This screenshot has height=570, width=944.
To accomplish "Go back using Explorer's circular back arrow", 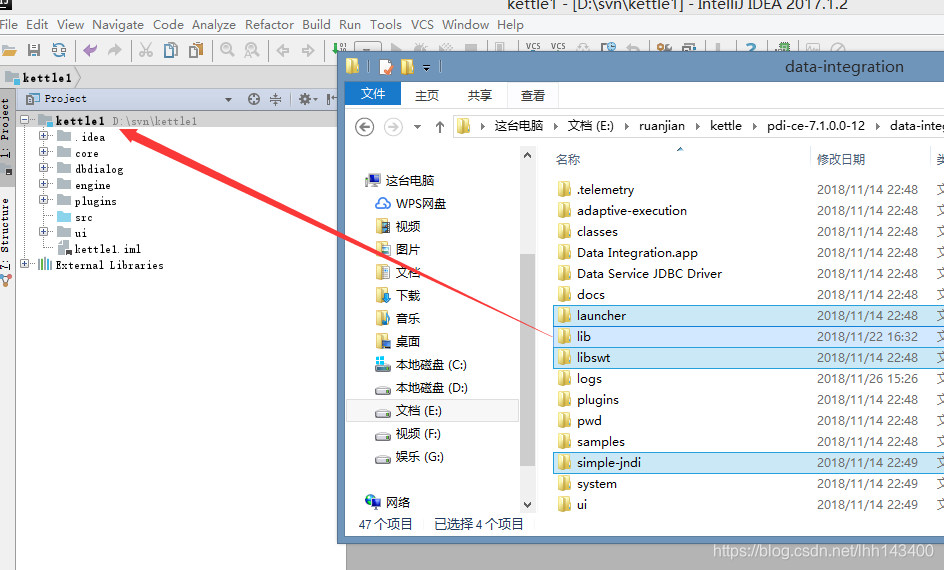I will [364, 127].
